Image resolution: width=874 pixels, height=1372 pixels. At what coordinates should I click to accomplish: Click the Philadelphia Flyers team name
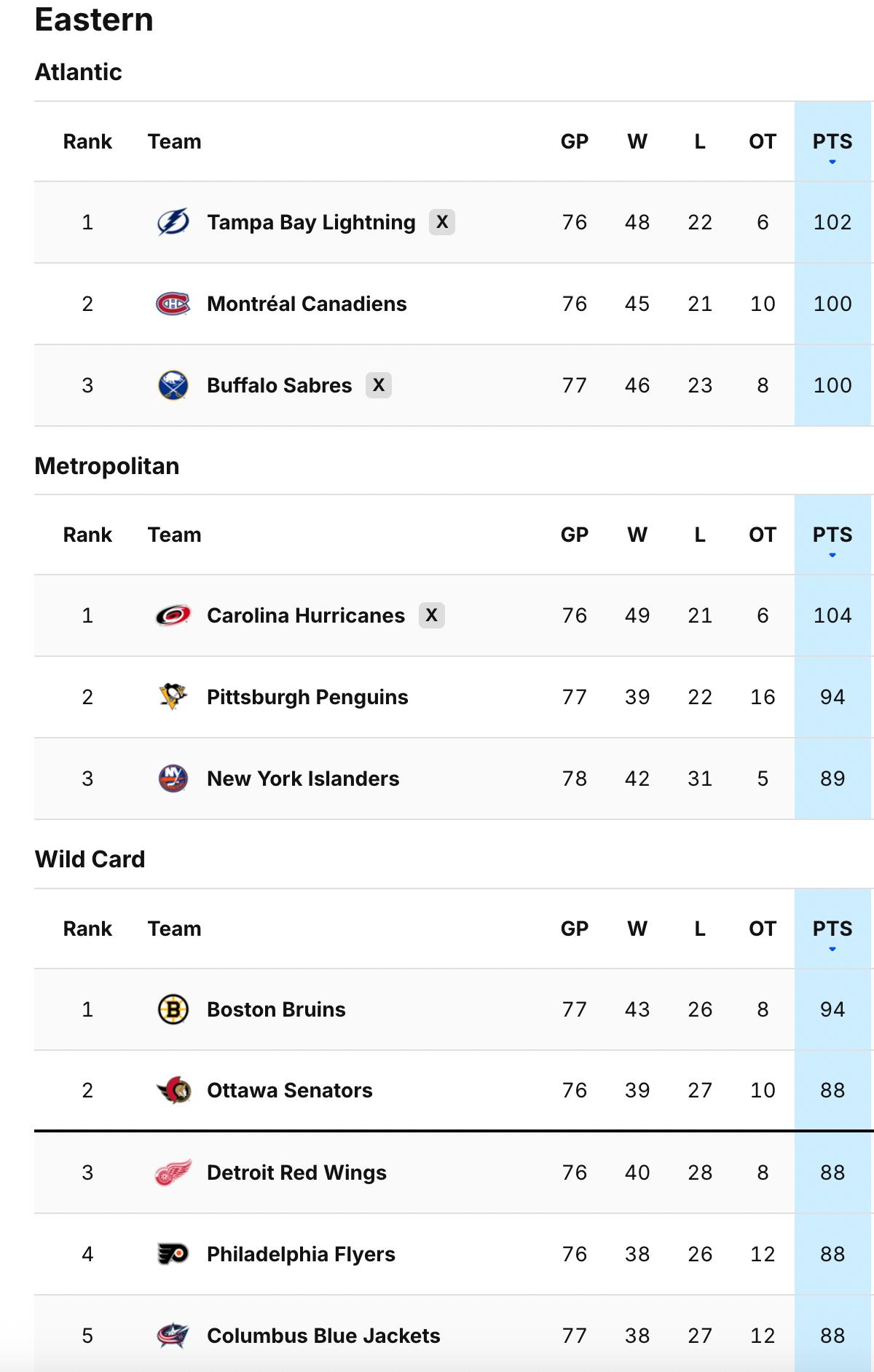coord(301,1254)
